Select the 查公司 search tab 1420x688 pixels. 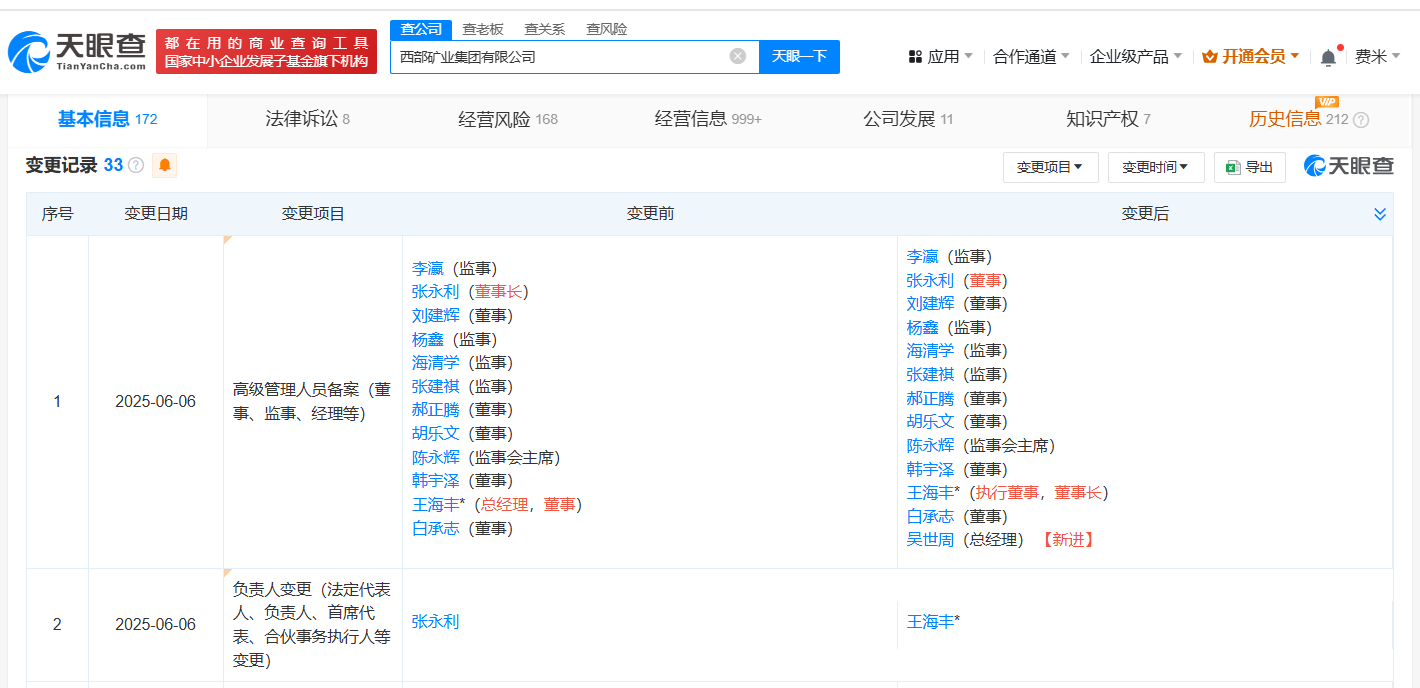point(421,29)
